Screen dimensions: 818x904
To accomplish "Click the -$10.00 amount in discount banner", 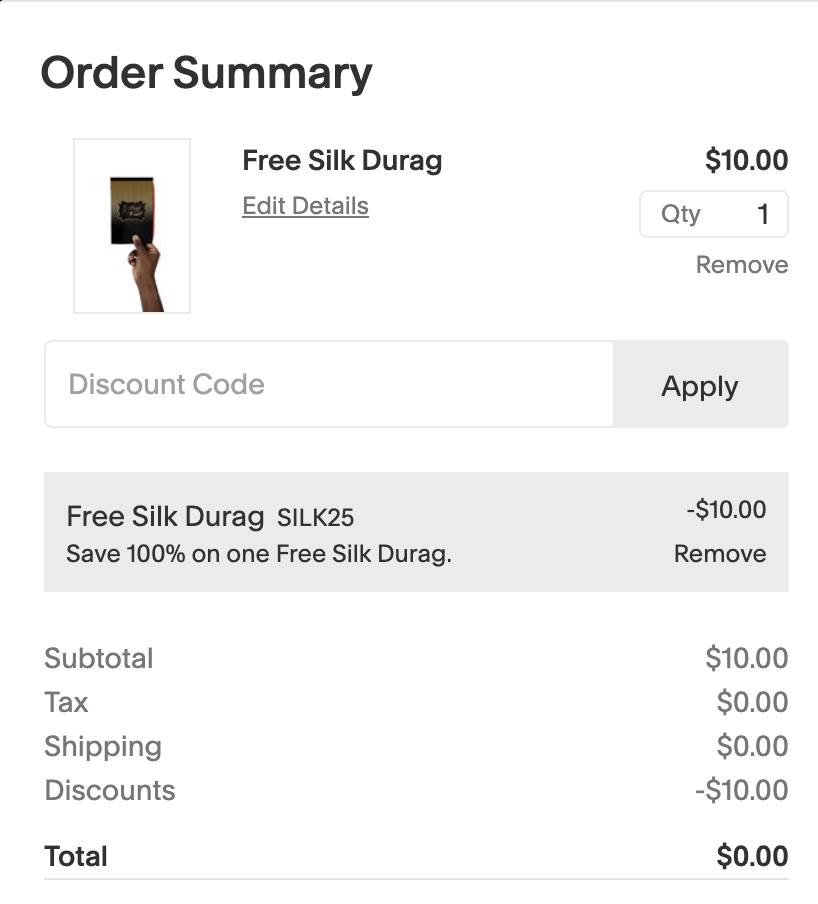I will click(726, 510).
